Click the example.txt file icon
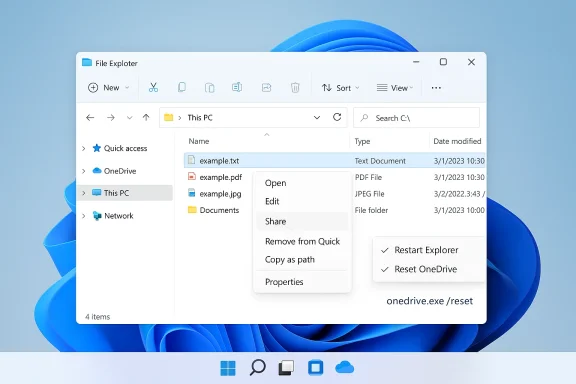 (191, 160)
